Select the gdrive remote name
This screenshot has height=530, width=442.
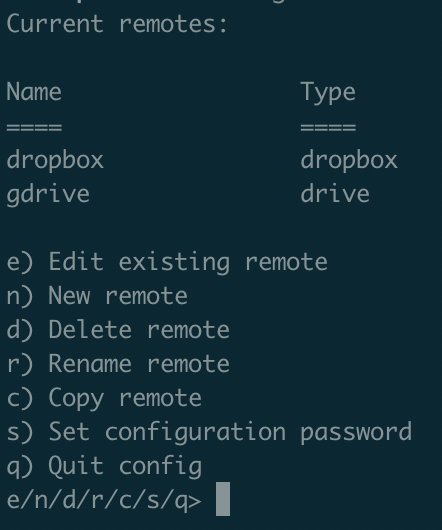(48, 195)
